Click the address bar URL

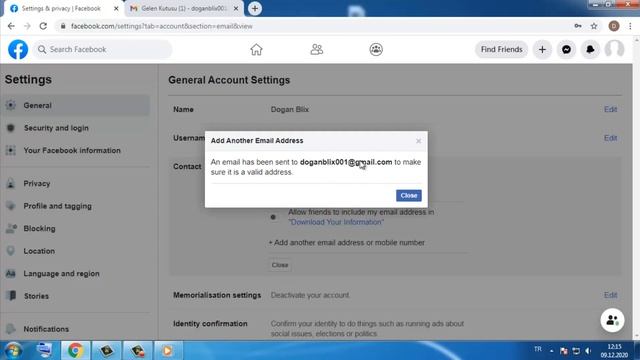(162, 26)
